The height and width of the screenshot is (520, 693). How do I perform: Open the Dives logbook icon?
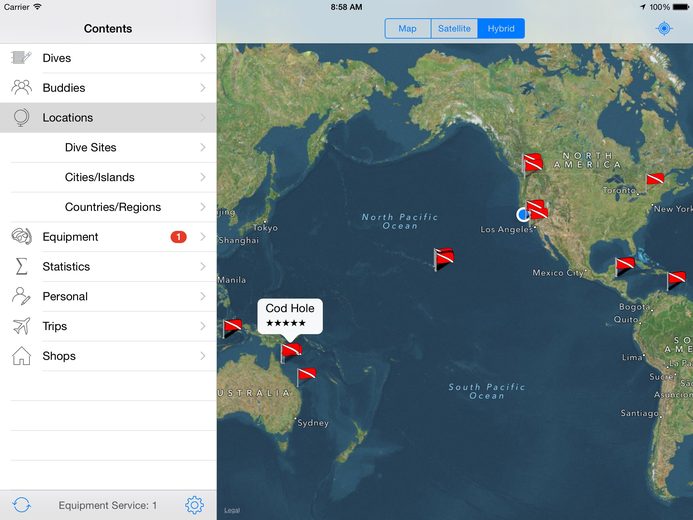click(x=21, y=57)
